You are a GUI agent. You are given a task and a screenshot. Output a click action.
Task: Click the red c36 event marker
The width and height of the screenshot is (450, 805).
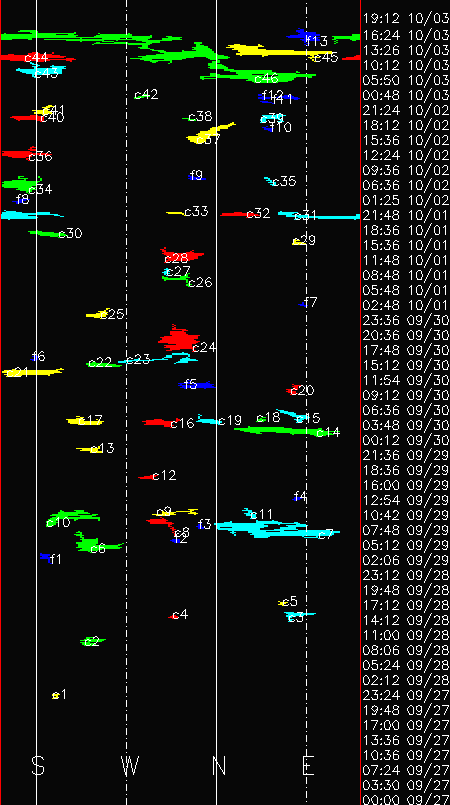19,153
